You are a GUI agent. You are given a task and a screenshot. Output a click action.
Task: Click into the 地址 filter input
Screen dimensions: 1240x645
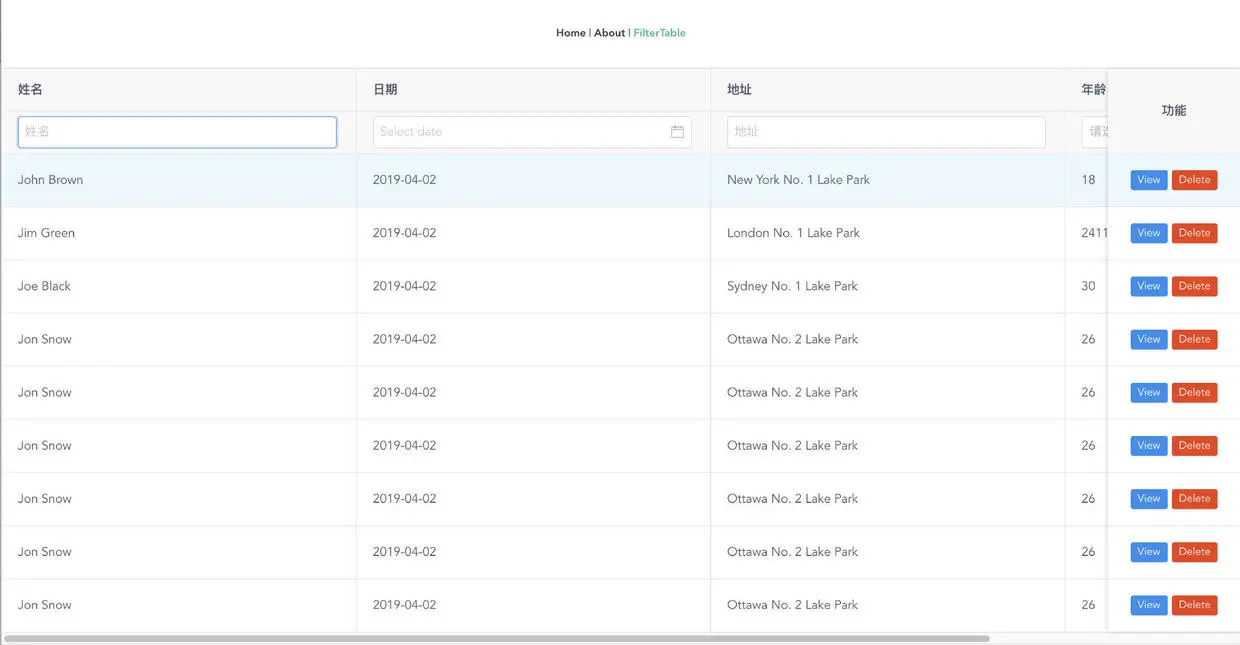click(x=886, y=132)
